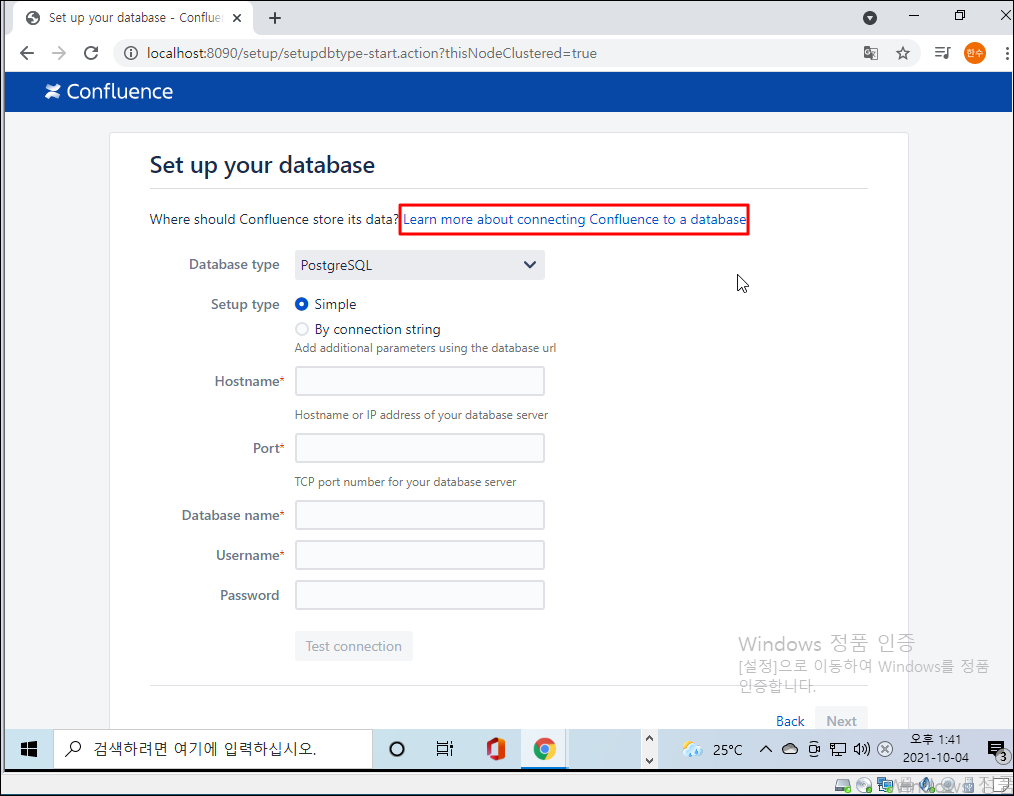Open the Database type dropdown
The image size is (1014, 796).
tap(420, 265)
